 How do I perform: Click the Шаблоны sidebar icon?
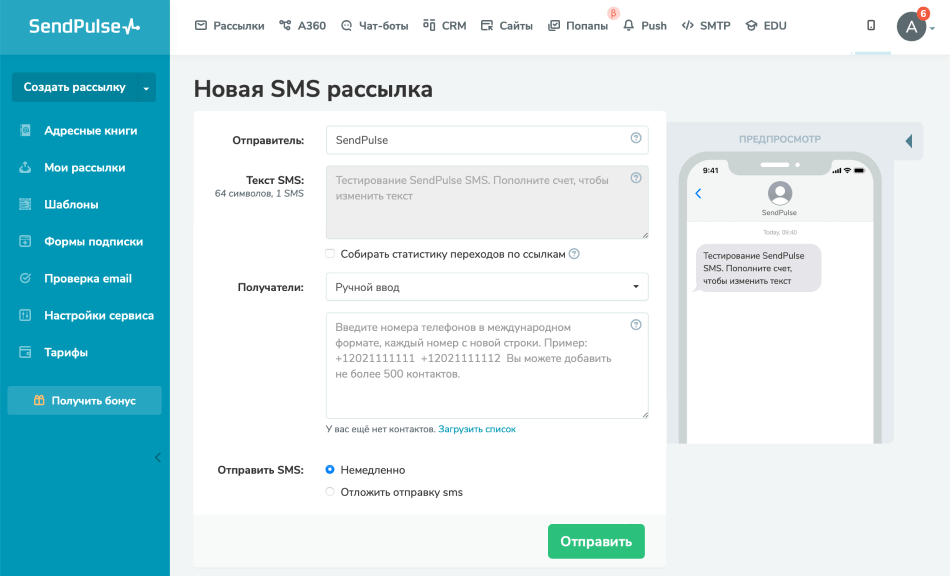coord(25,204)
